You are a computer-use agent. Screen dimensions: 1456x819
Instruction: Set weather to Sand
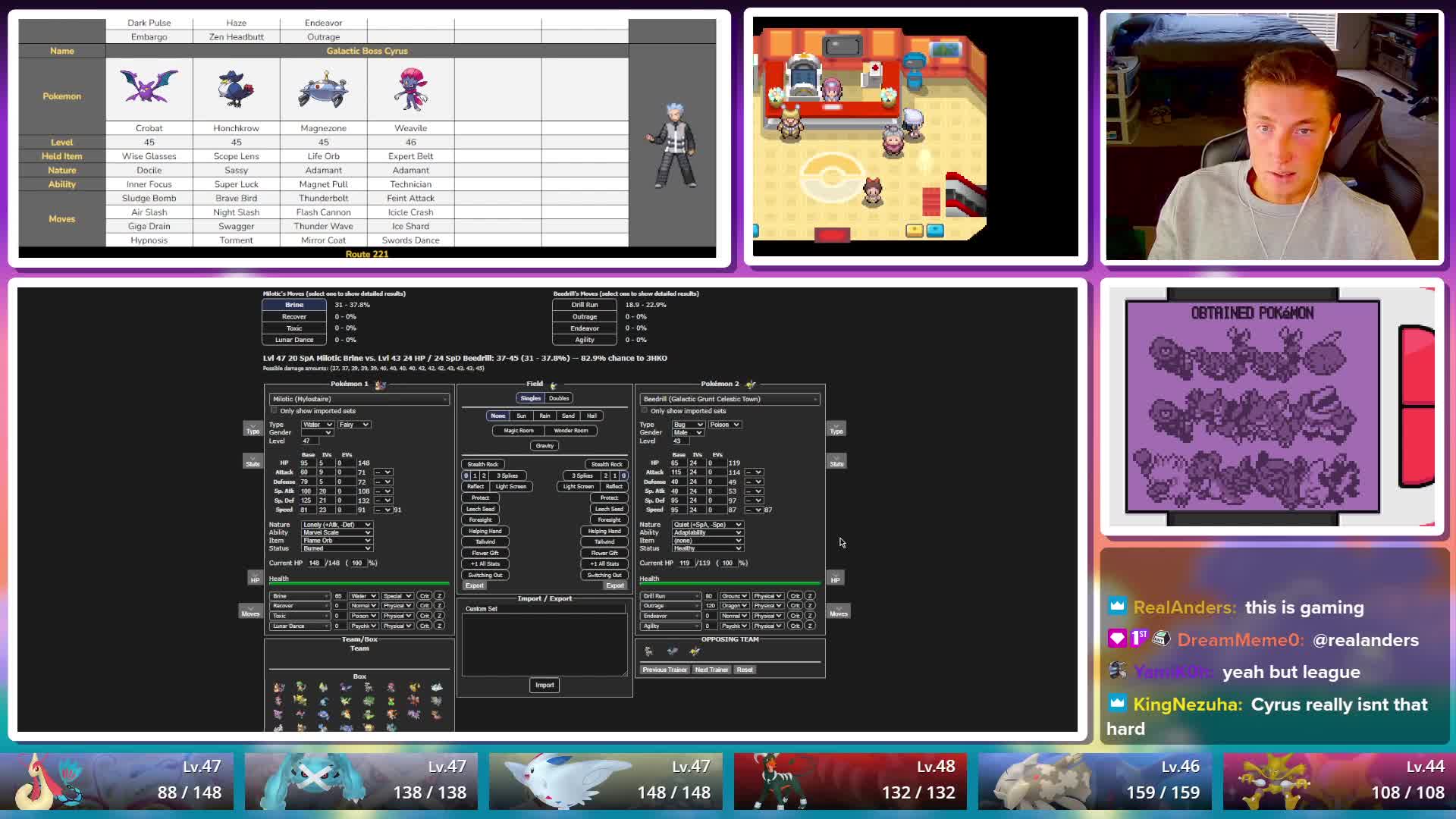point(568,416)
